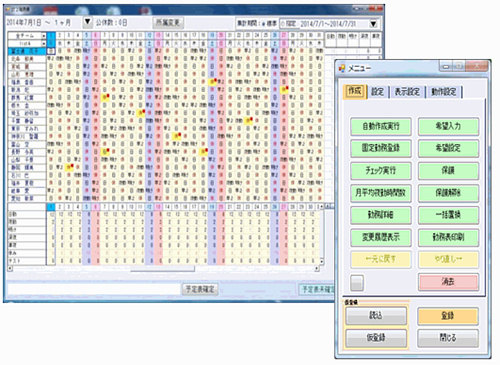
Task: Click the 保護 button
Action: 448,171
